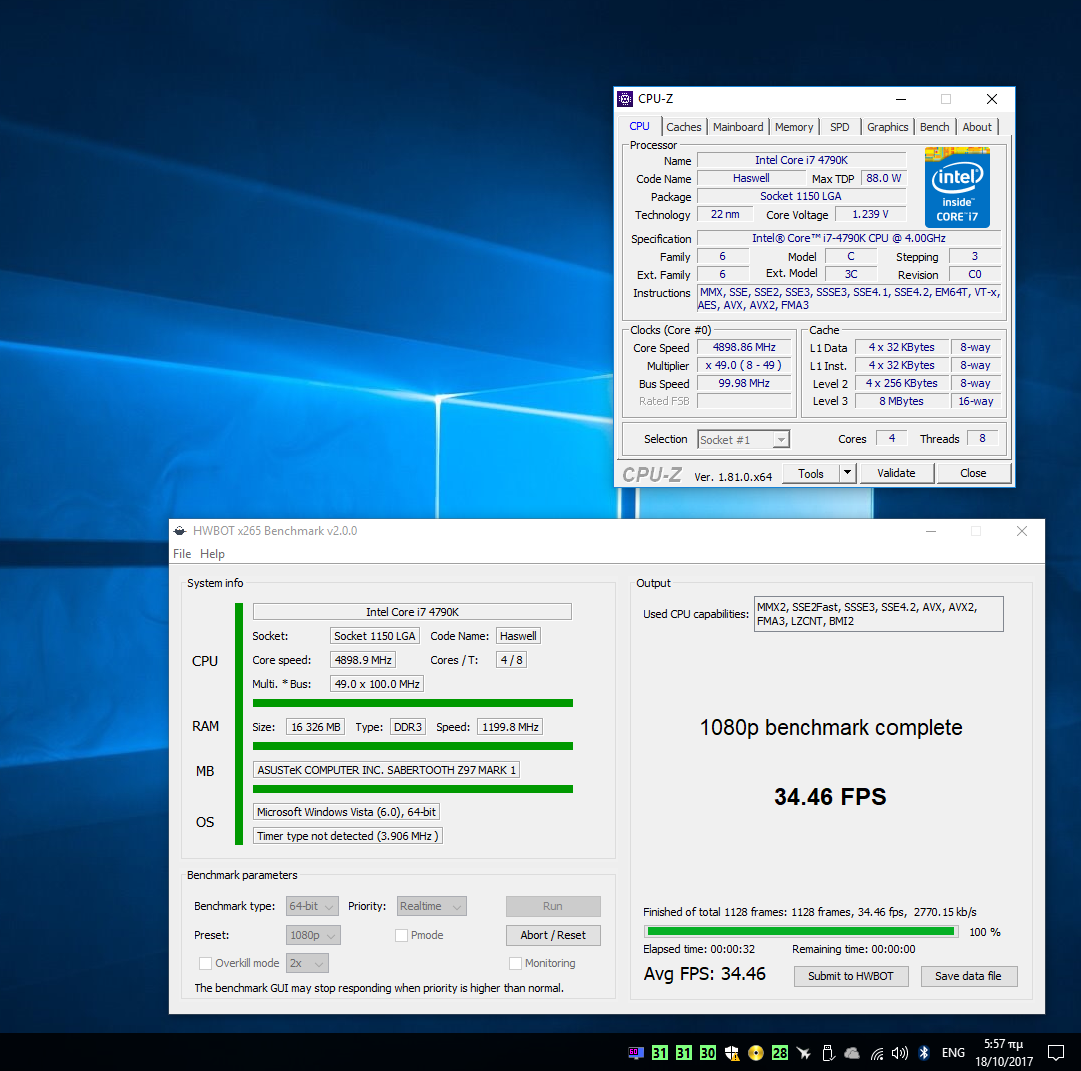Click the Level 3 cache 8 MBytes value
This screenshot has height=1071, width=1081.
tap(901, 401)
